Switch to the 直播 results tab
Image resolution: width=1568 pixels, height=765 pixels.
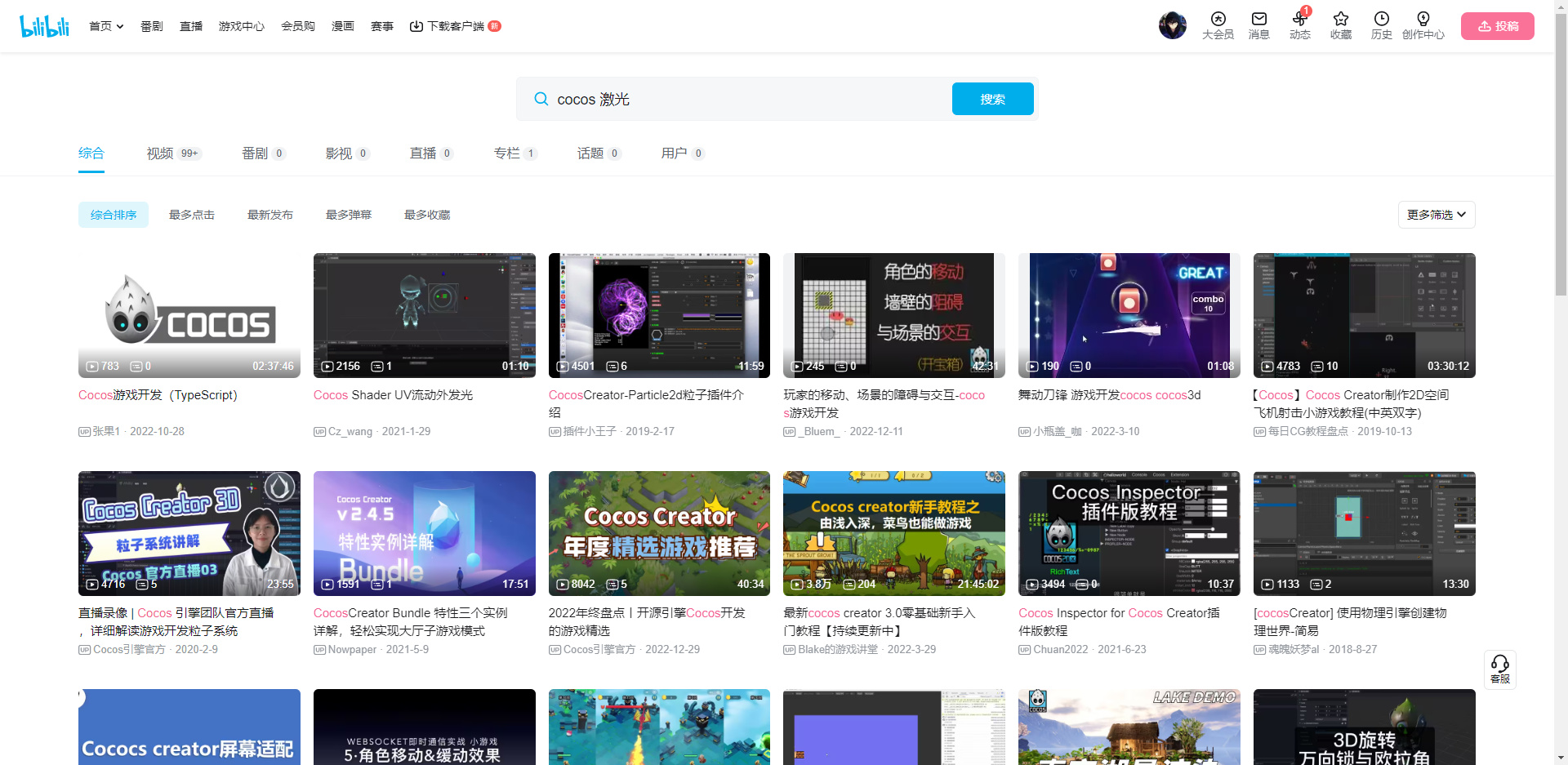coord(431,153)
